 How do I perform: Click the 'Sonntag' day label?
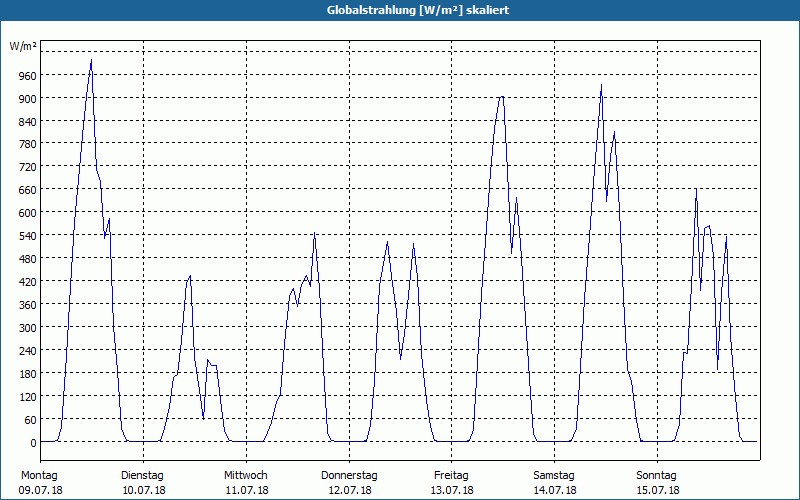pos(656,476)
